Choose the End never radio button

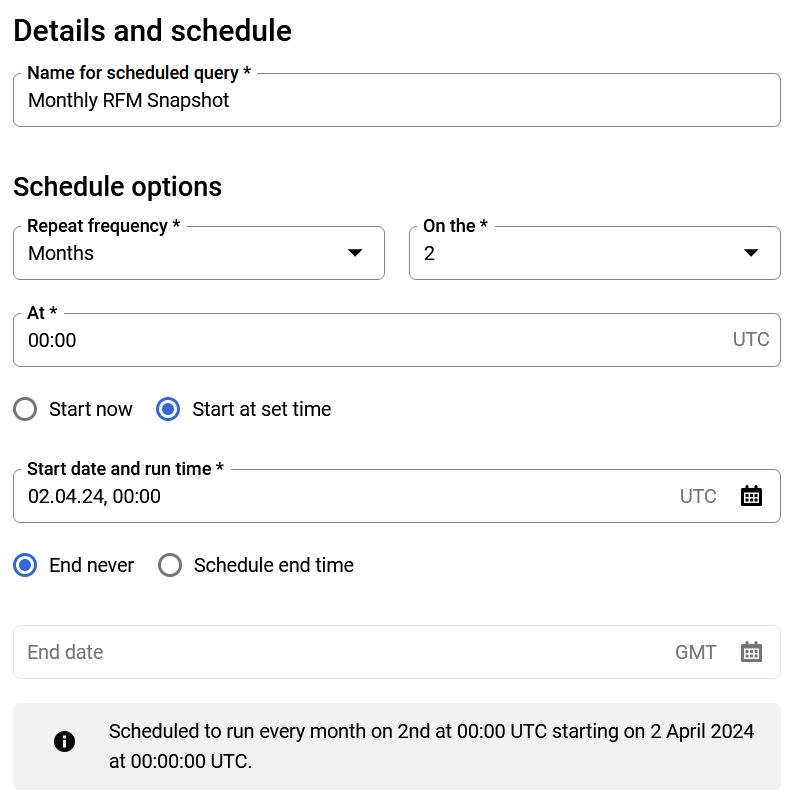click(26, 565)
